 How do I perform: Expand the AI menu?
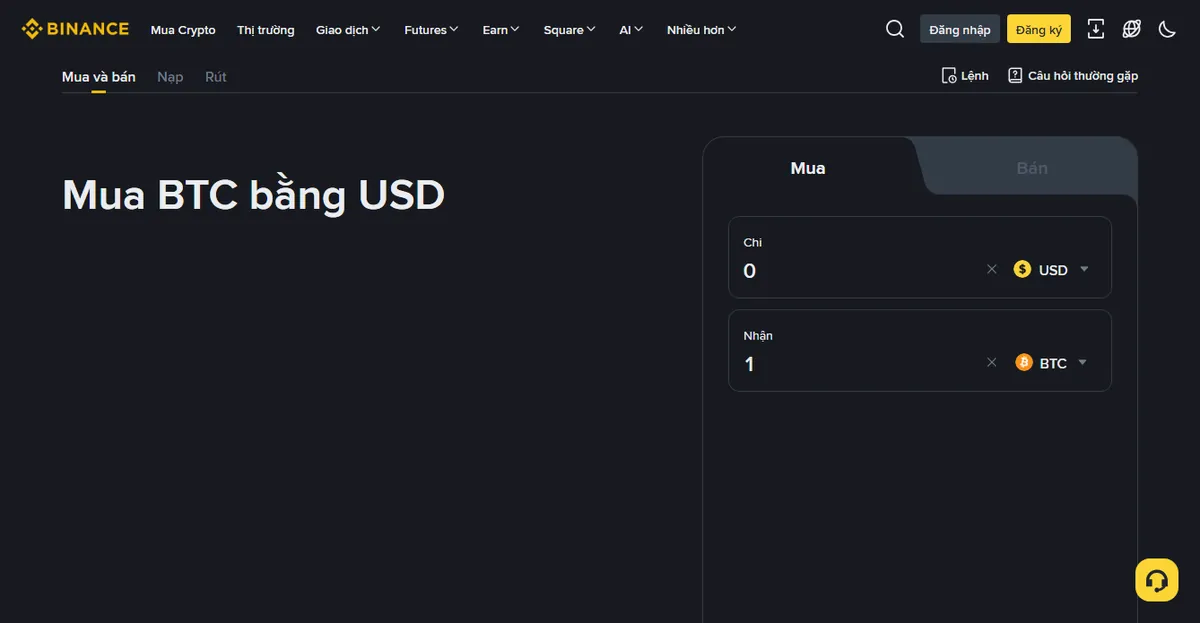631,30
